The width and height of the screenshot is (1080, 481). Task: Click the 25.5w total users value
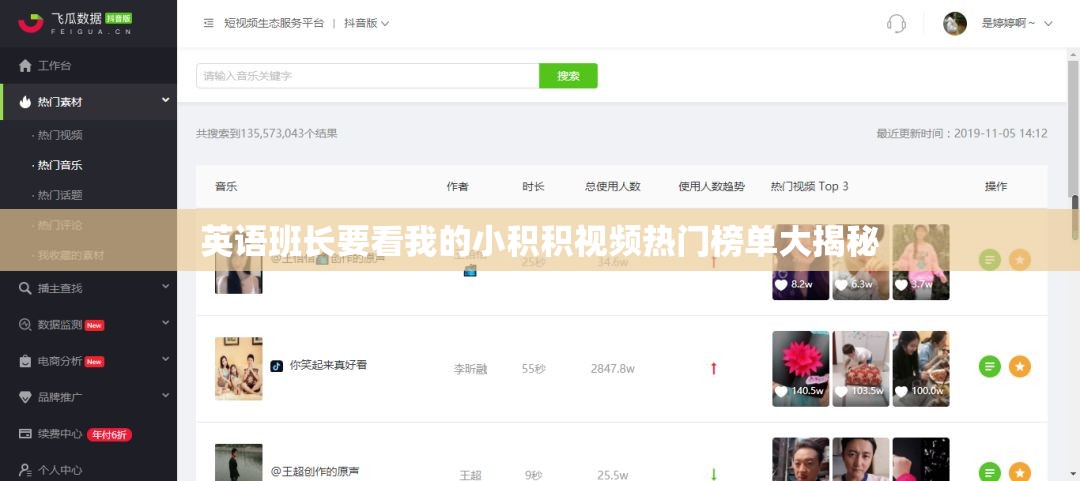[612, 475]
